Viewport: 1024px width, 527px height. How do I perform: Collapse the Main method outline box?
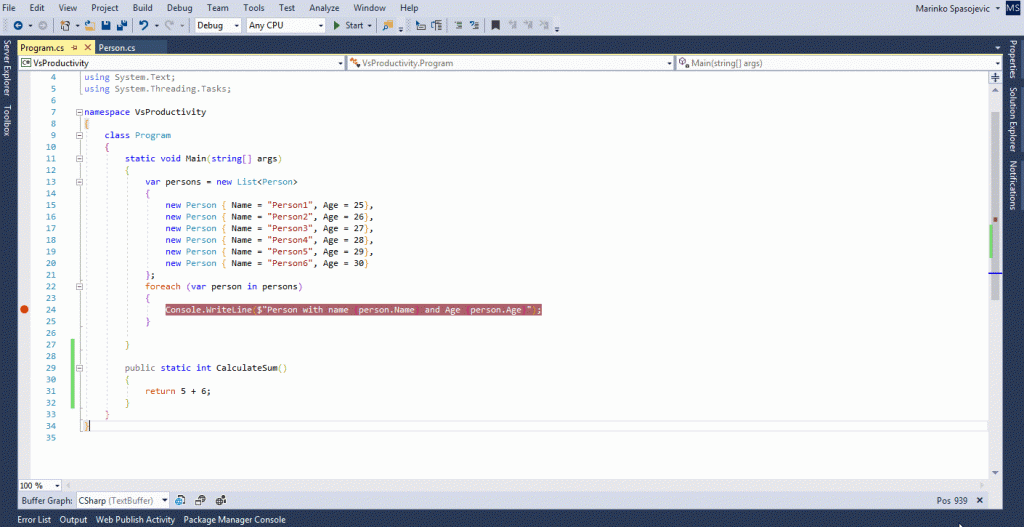pyautogui.click(x=78, y=158)
